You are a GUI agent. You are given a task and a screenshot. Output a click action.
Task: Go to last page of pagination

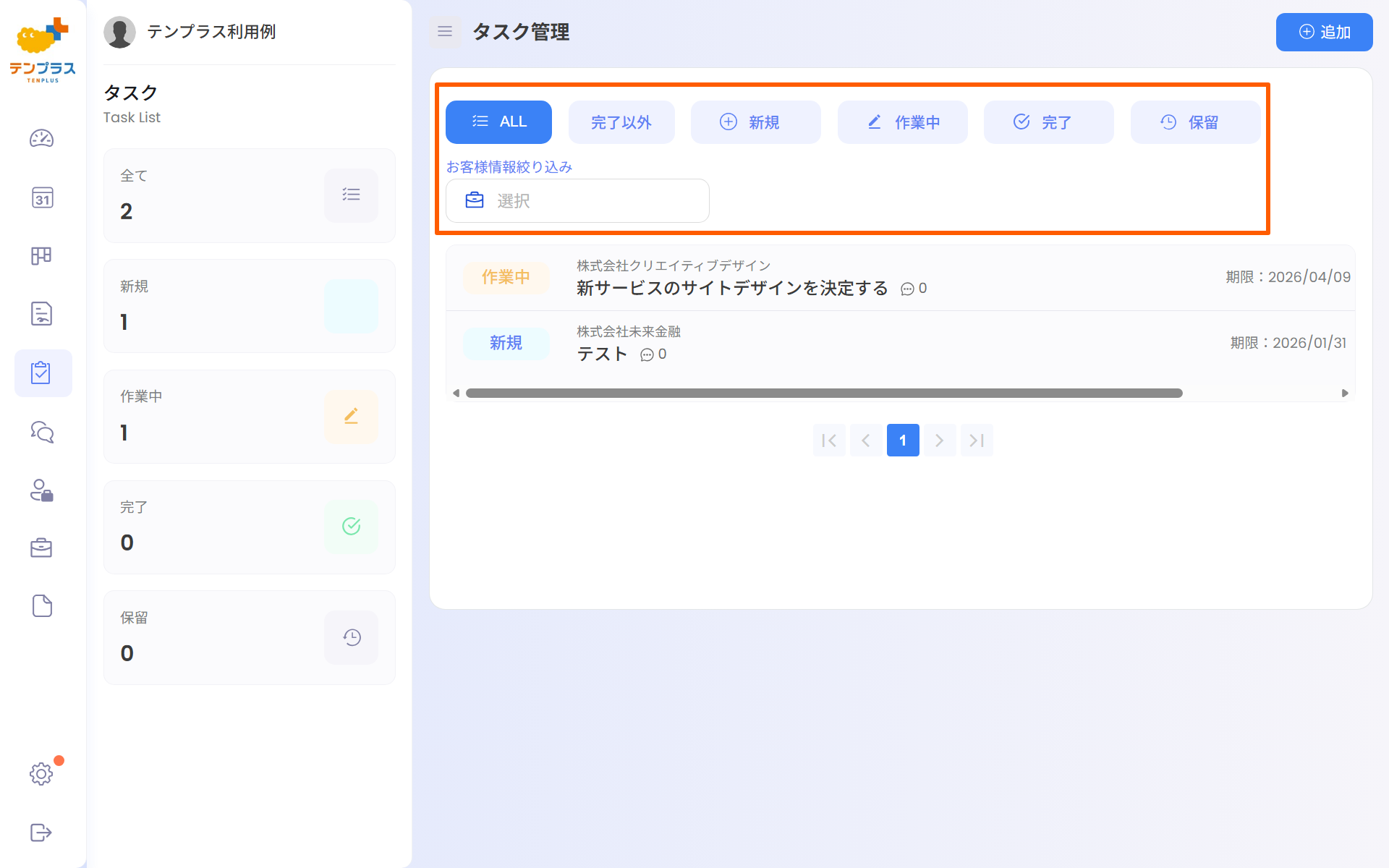coord(977,440)
